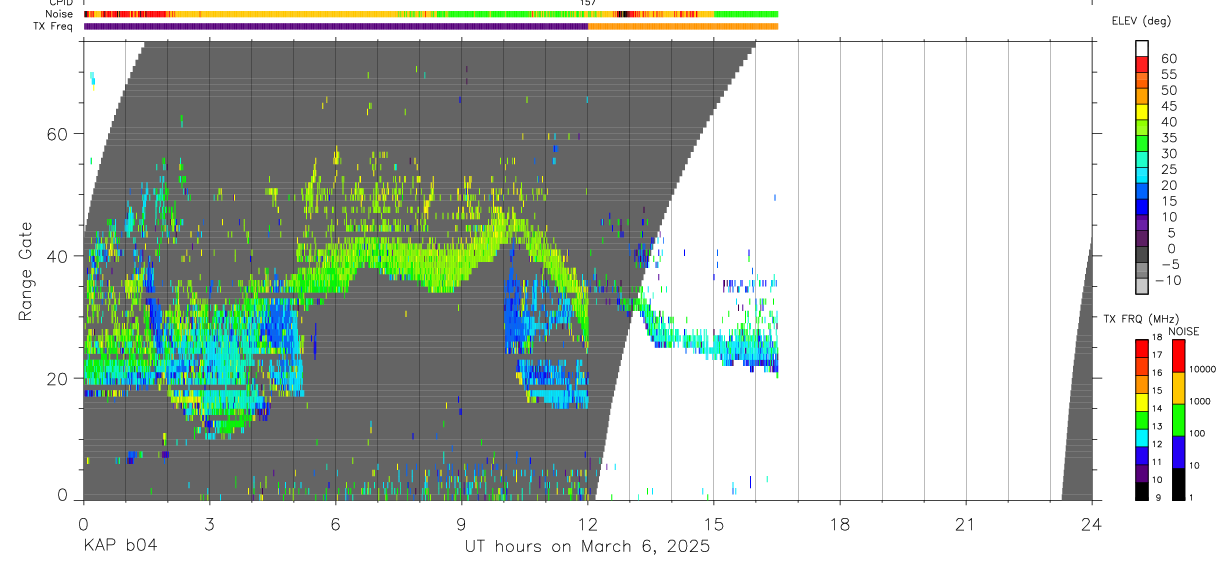Click the '50' label on ELEV legend
This screenshot has width=1228, height=567.
pos(1169,90)
